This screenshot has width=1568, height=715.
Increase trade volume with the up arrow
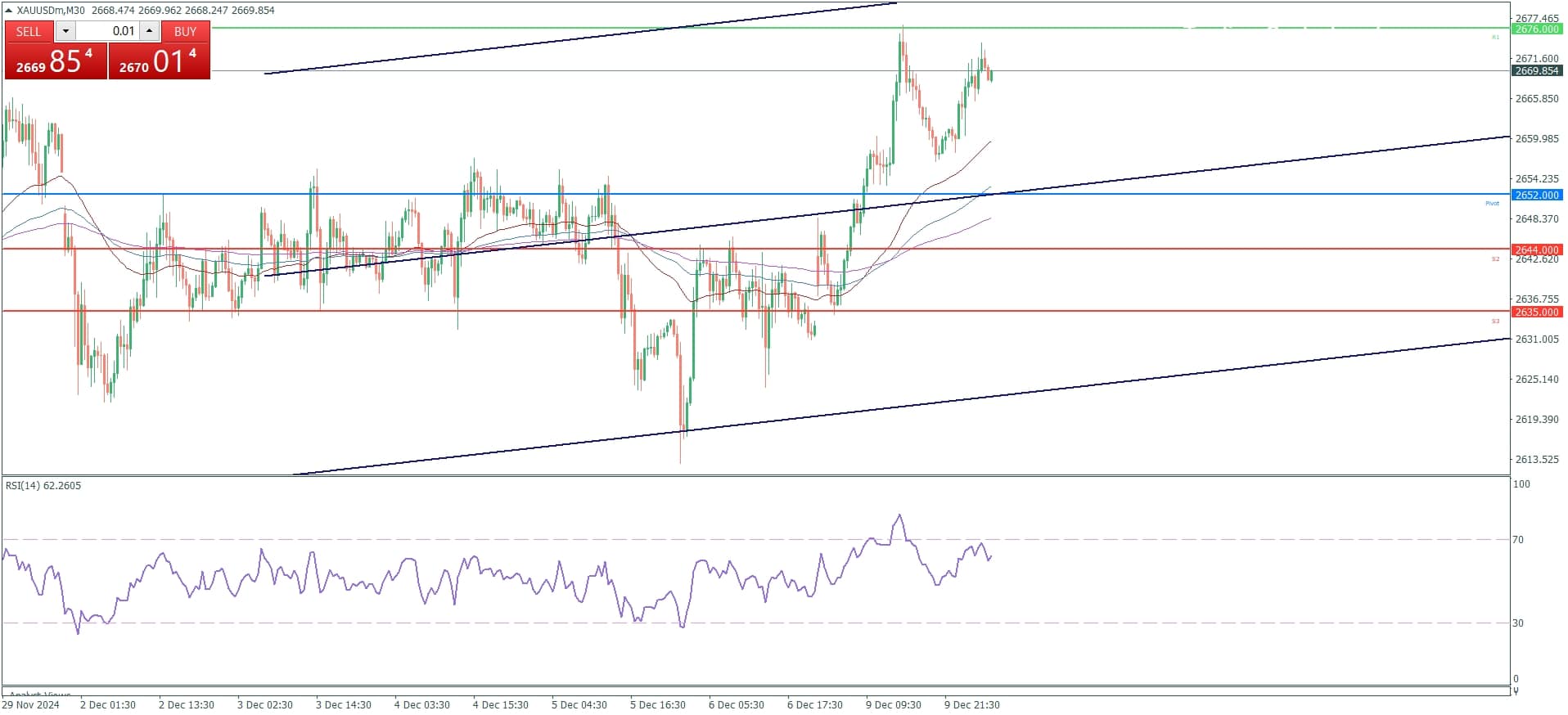click(149, 31)
